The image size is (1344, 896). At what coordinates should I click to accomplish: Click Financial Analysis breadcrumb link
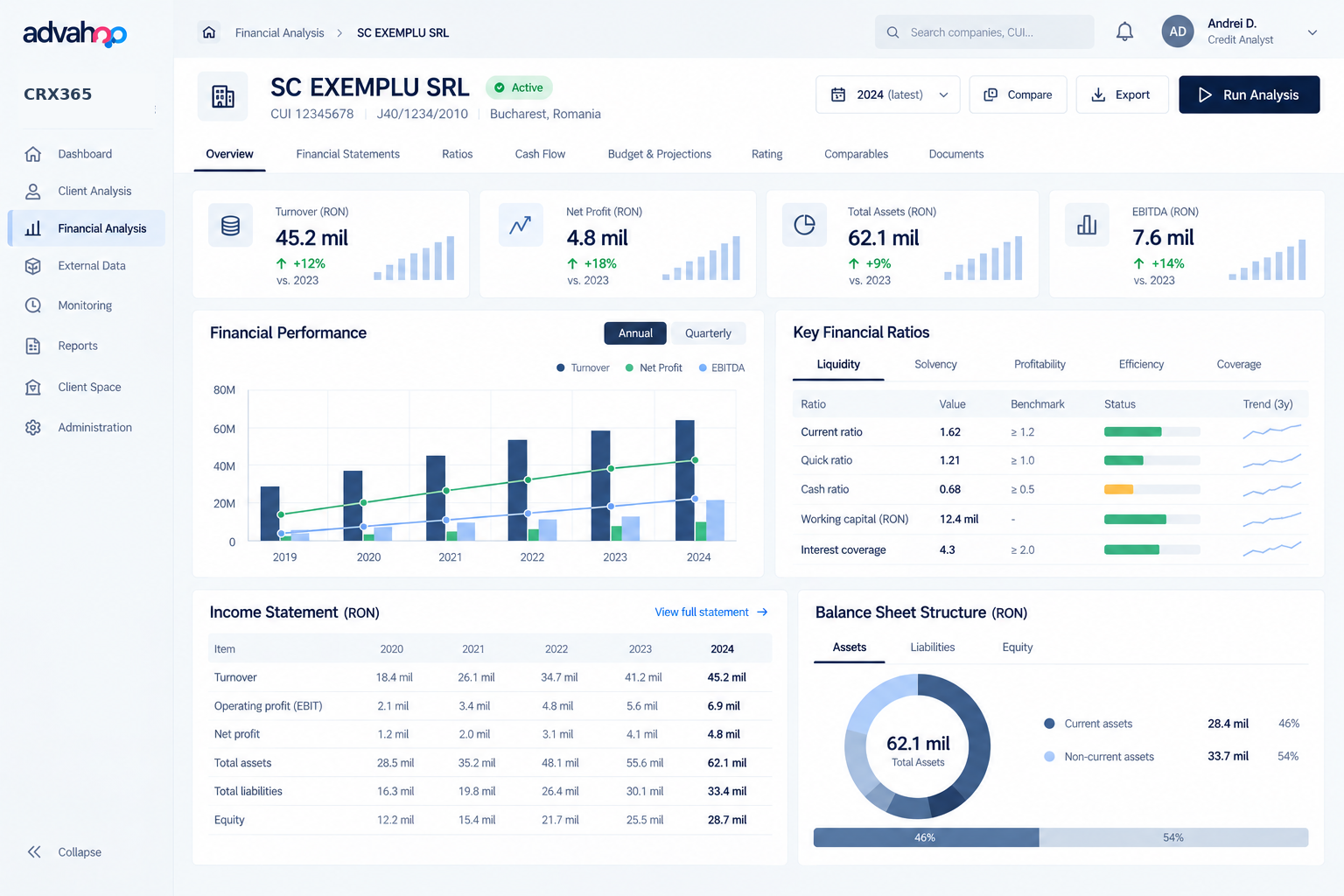tap(279, 33)
